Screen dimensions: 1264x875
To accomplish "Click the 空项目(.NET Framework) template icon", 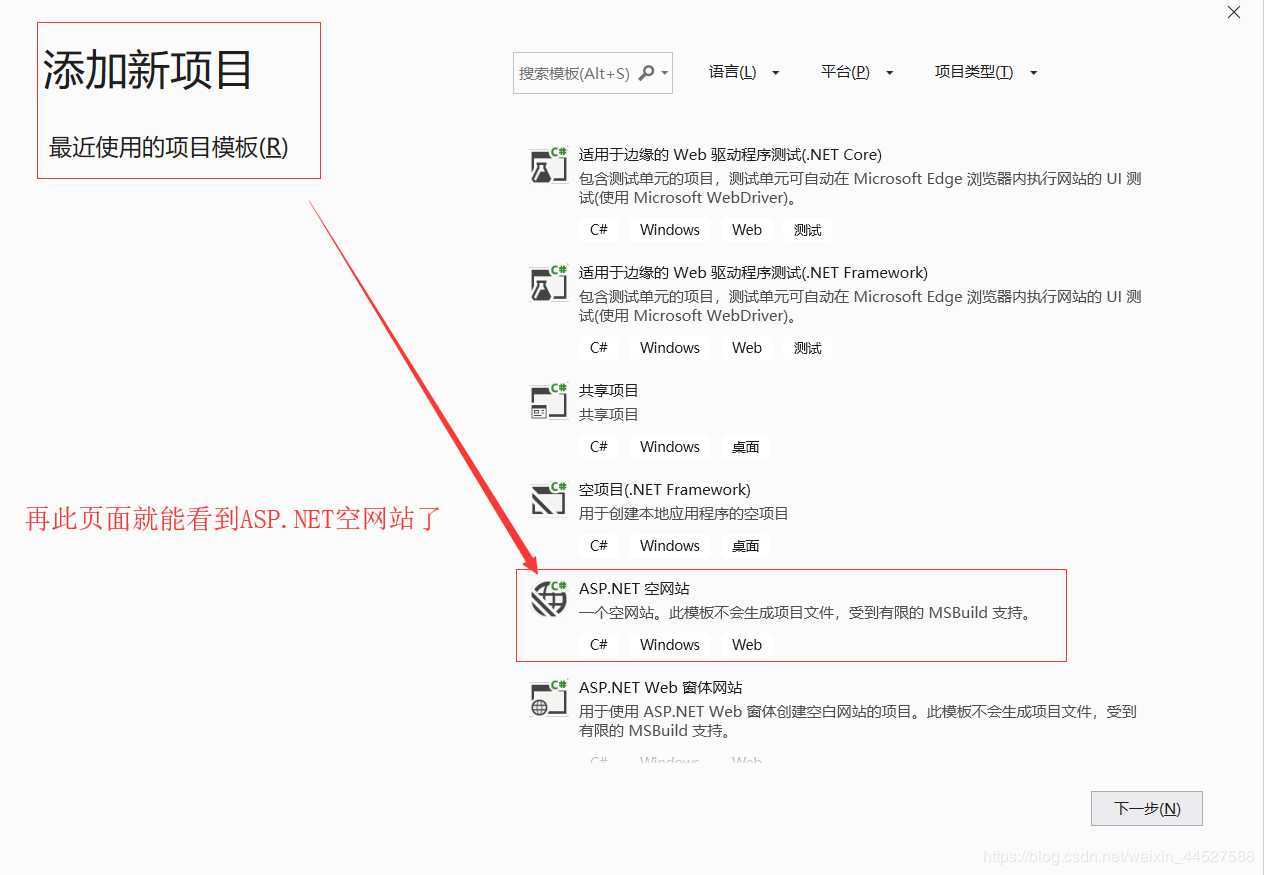I will click(x=549, y=499).
